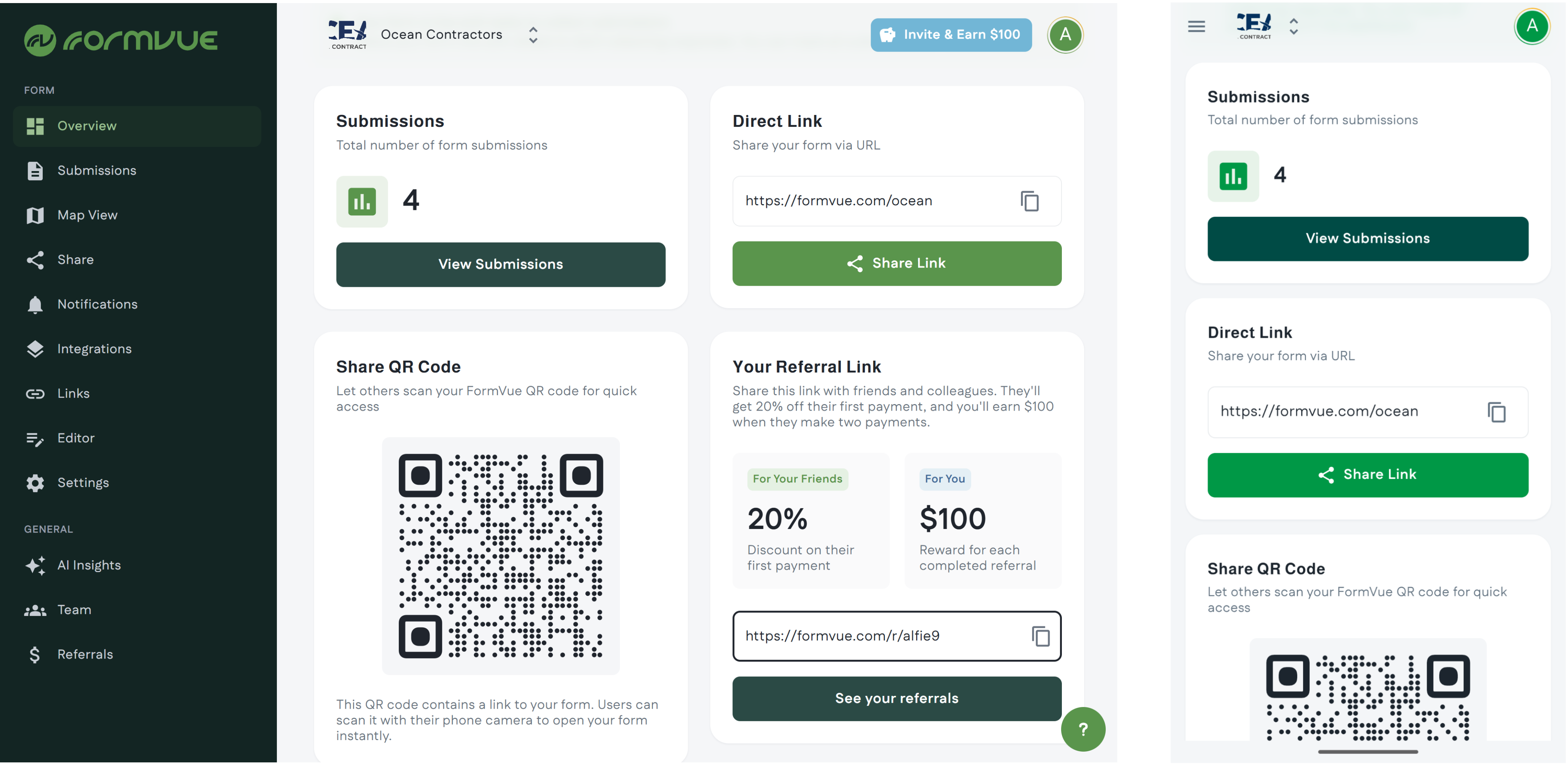Expand the Ocean Contractors form switcher

[532, 35]
